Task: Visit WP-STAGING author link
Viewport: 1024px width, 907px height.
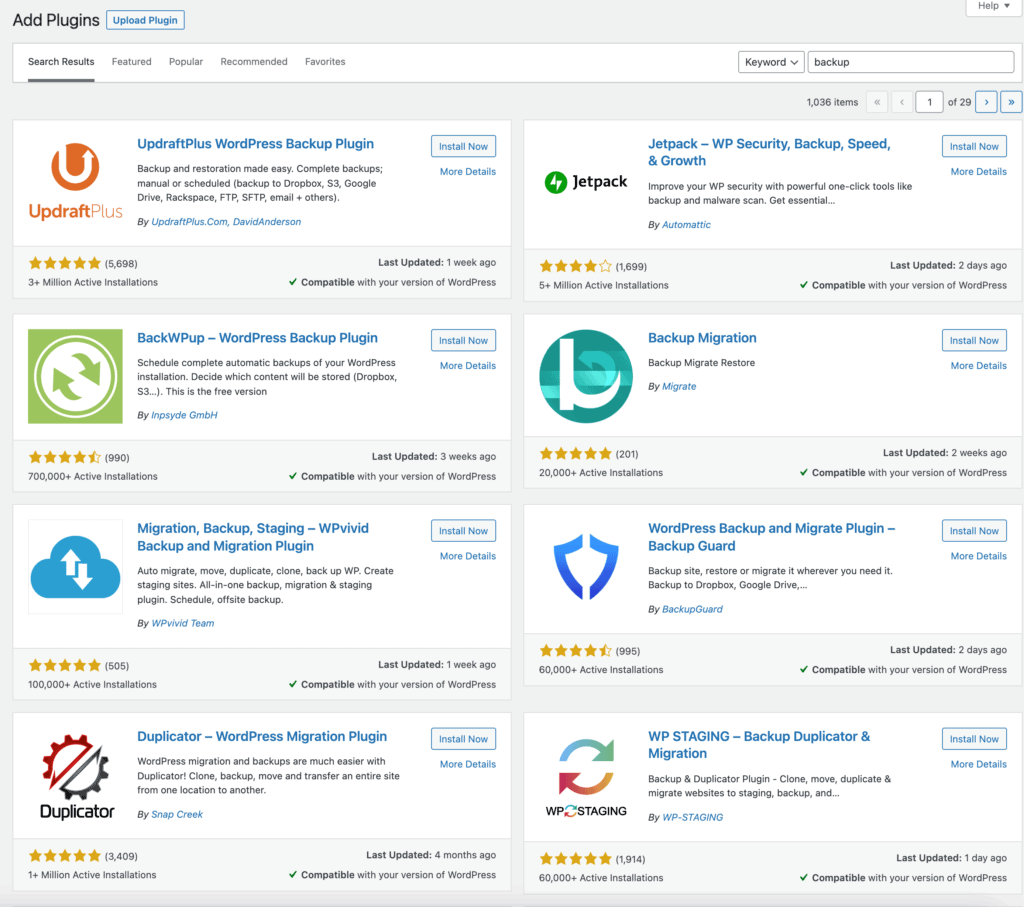Action: (x=692, y=818)
